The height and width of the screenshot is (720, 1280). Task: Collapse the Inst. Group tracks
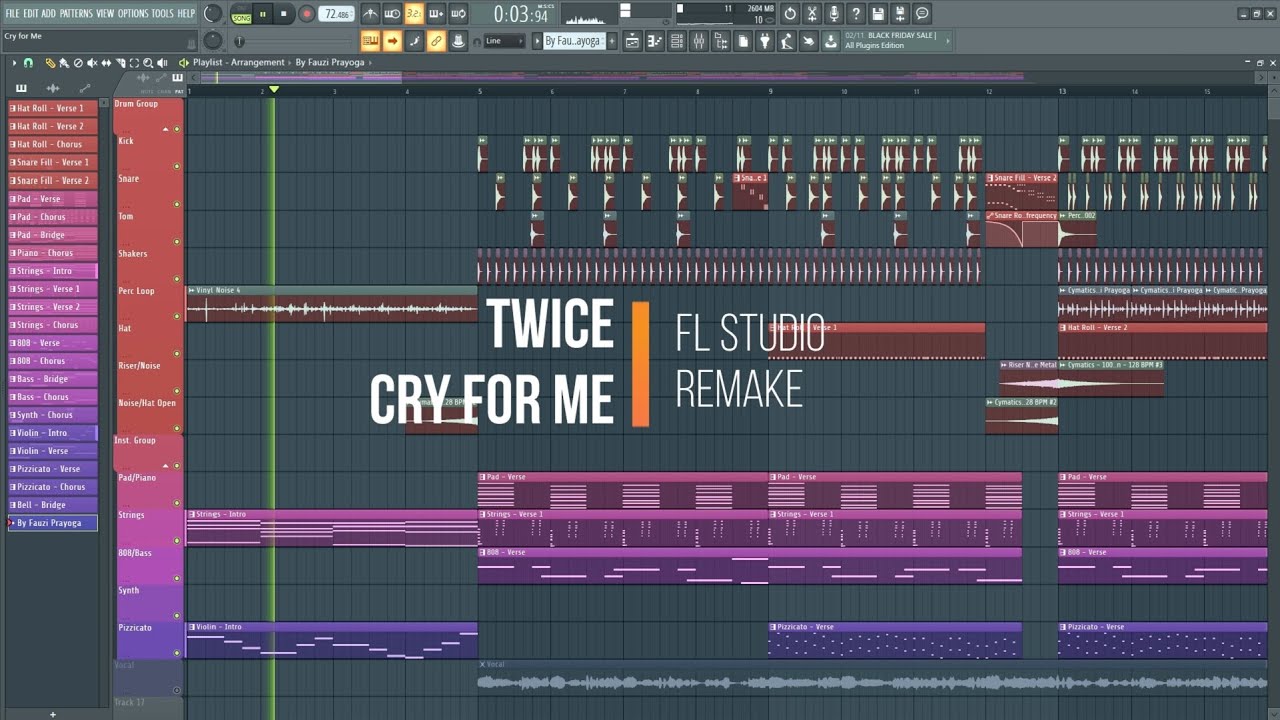click(x=166, y=466)
